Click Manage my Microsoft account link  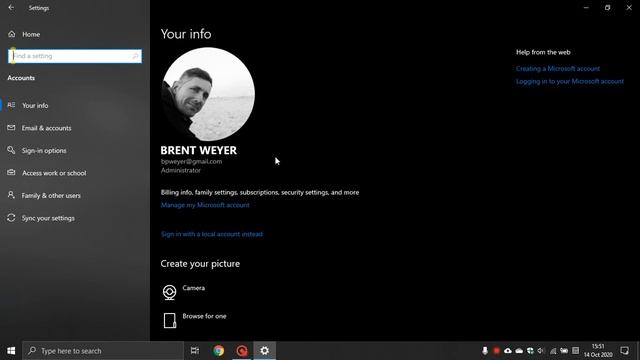(205, 205)
